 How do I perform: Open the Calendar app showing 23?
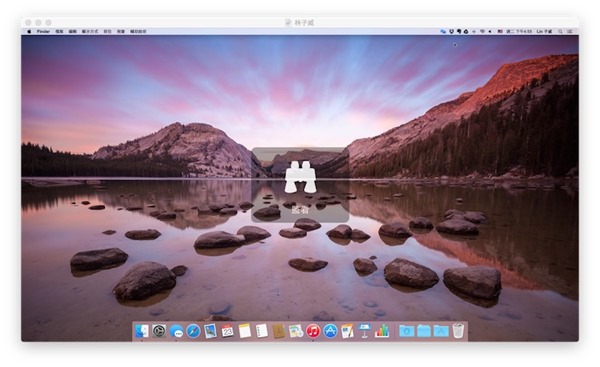(227, 331)
